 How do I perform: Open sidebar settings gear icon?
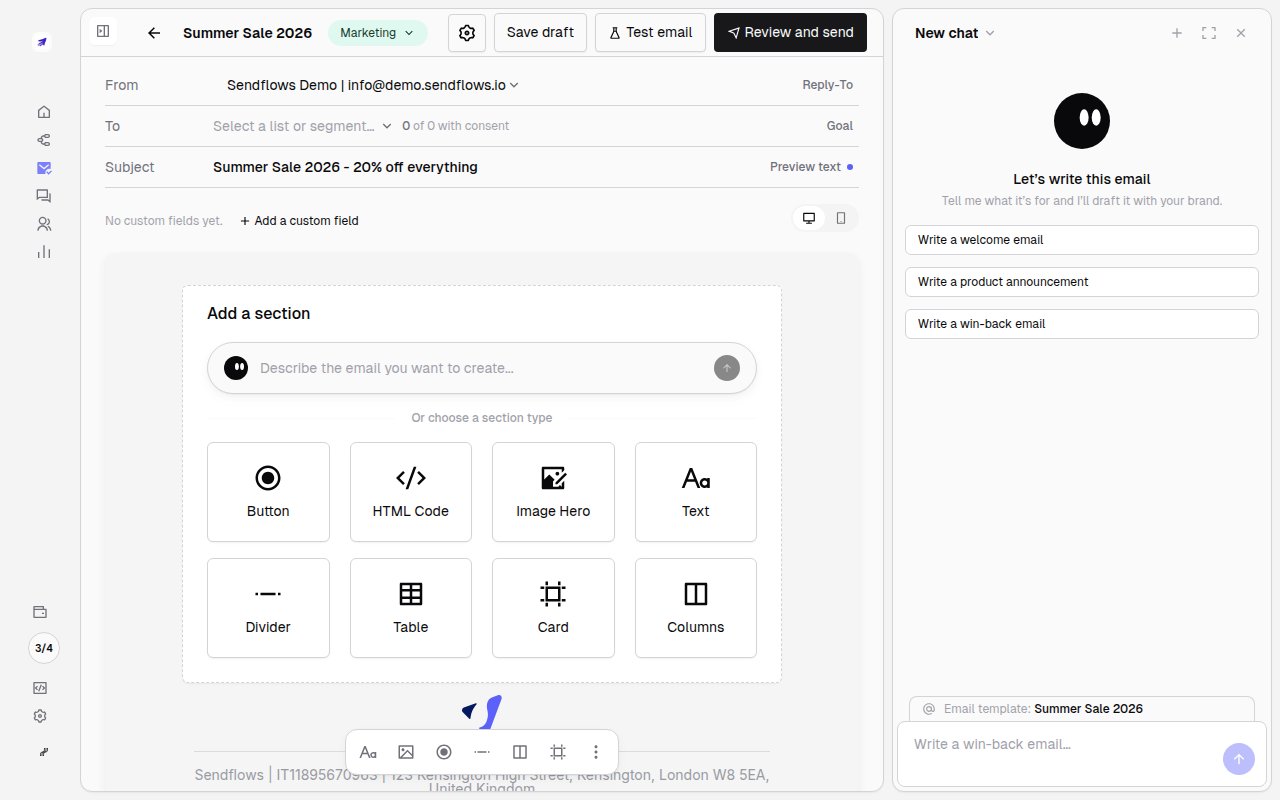(40, 716)
